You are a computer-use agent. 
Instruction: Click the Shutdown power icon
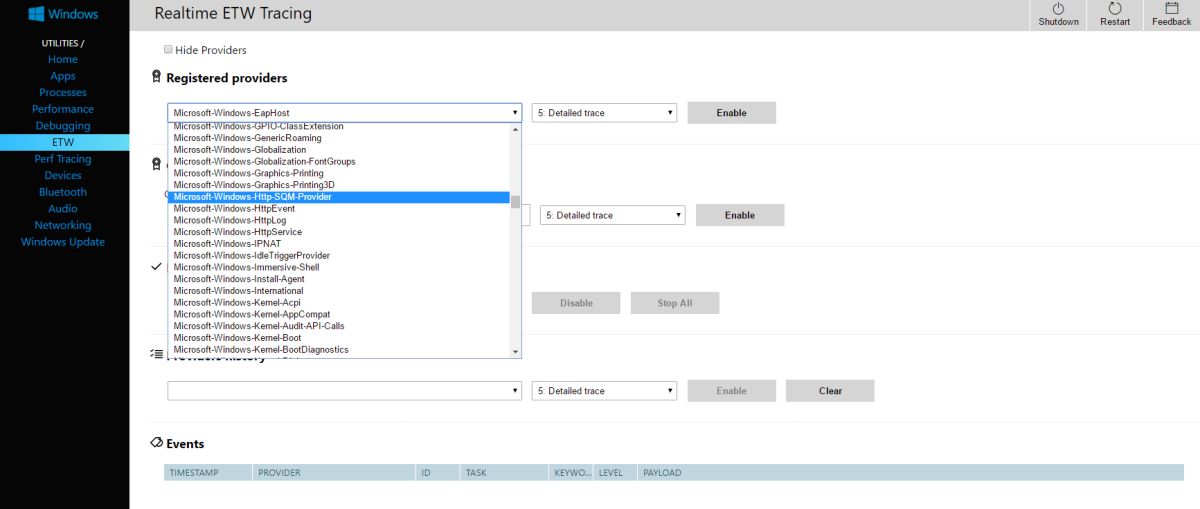coord(1058,8)
